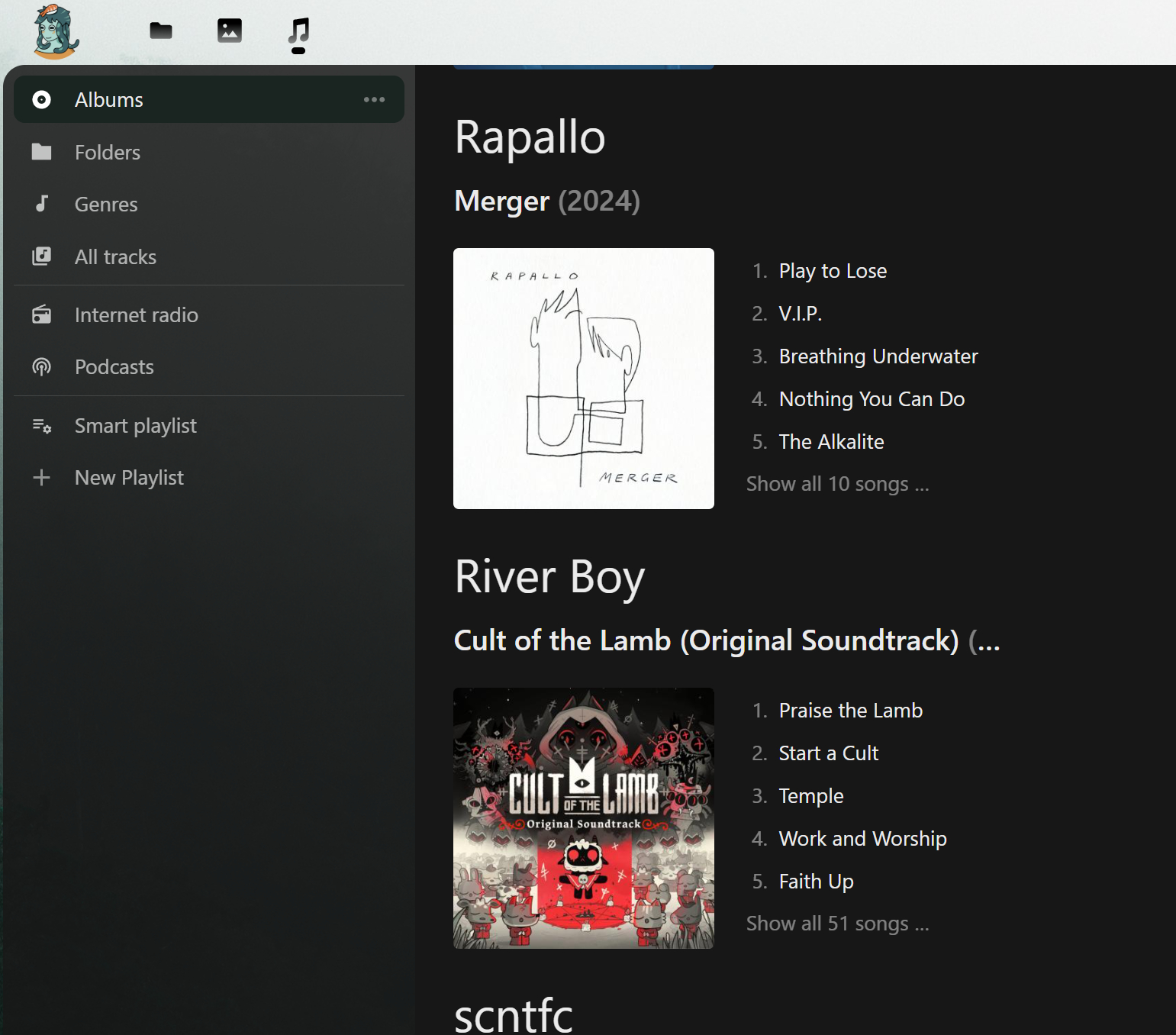Expand Show all 51 songs
The image size is (1176, 1035).
[x=837, y=924]
